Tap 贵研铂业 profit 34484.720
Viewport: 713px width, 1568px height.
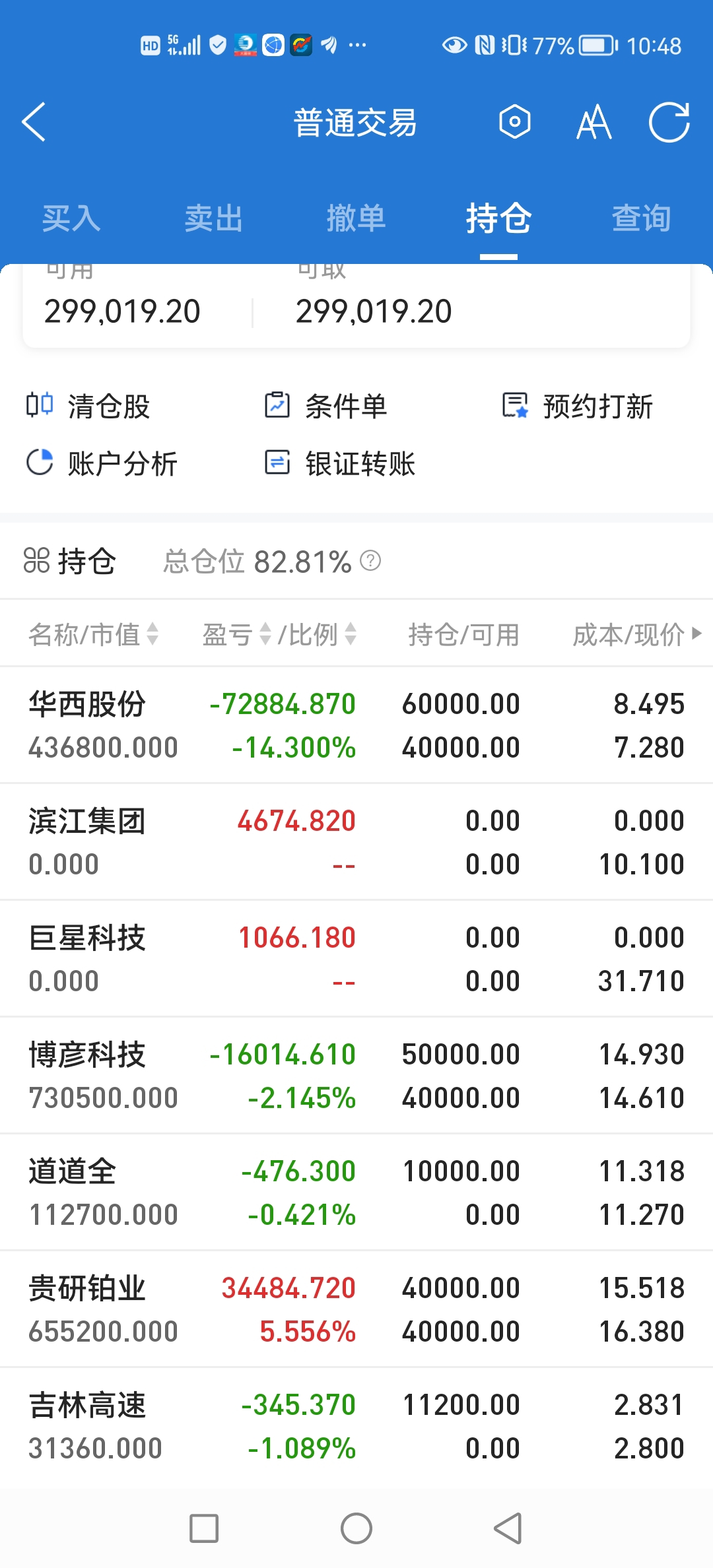[289, 1288]
